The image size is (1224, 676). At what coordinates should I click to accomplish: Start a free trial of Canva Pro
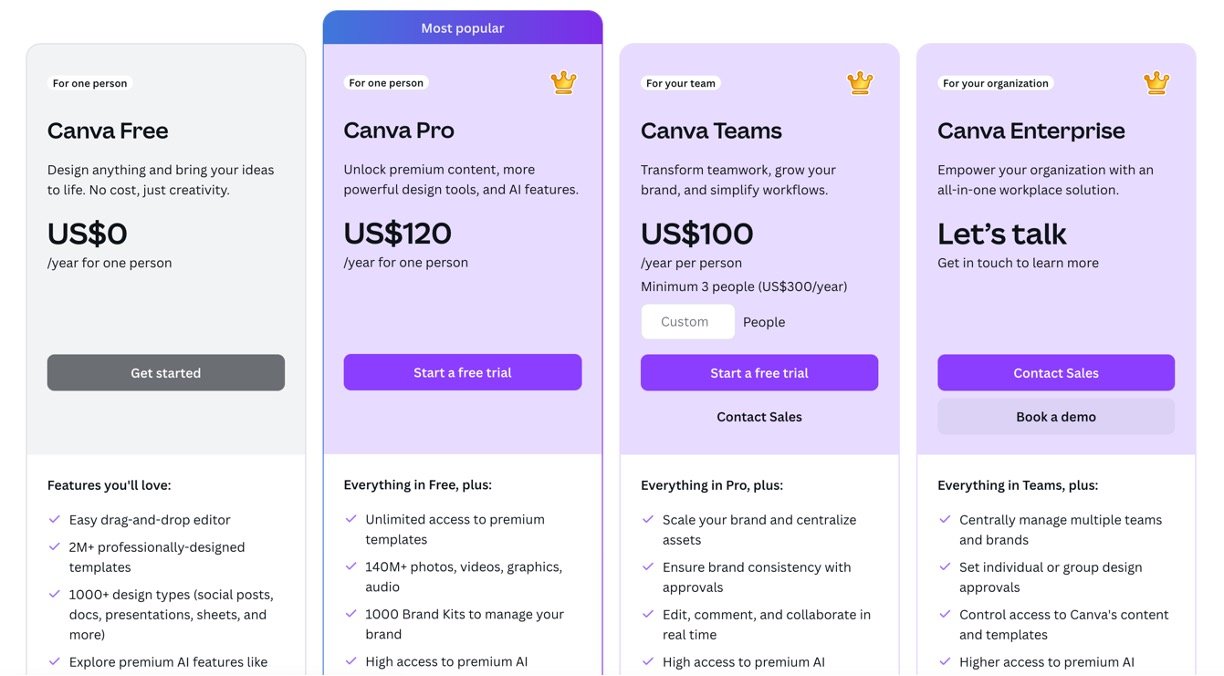462,373
